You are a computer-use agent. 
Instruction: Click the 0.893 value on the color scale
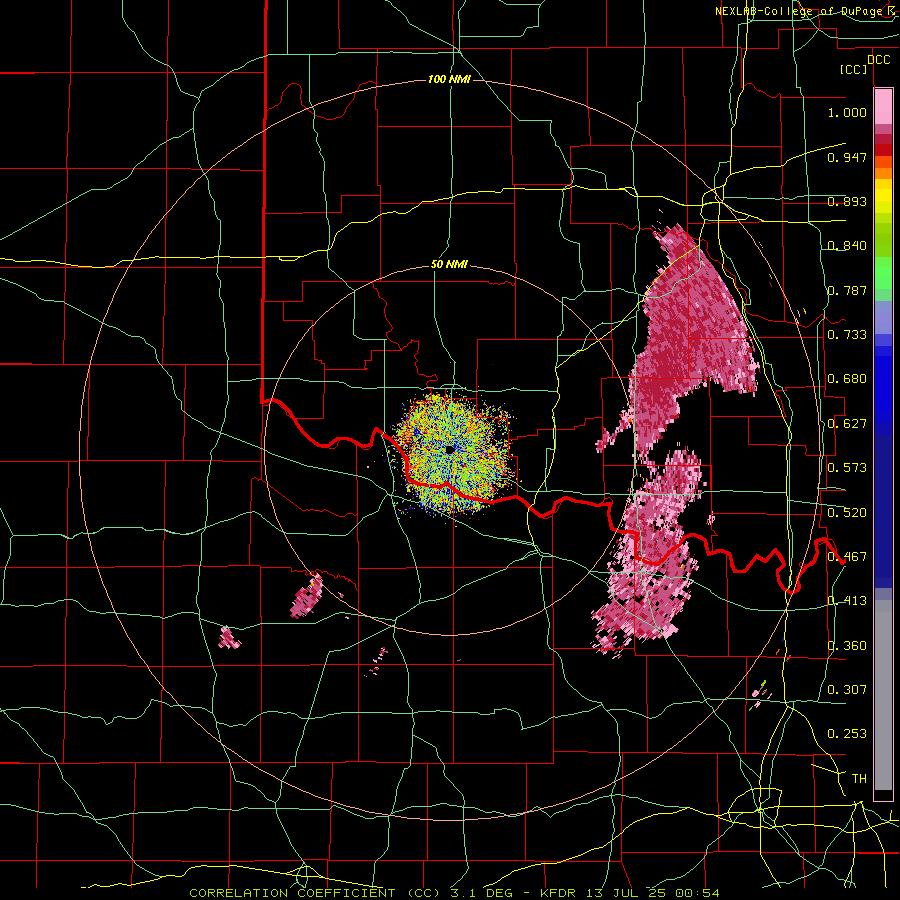click(x=847, y=201)
